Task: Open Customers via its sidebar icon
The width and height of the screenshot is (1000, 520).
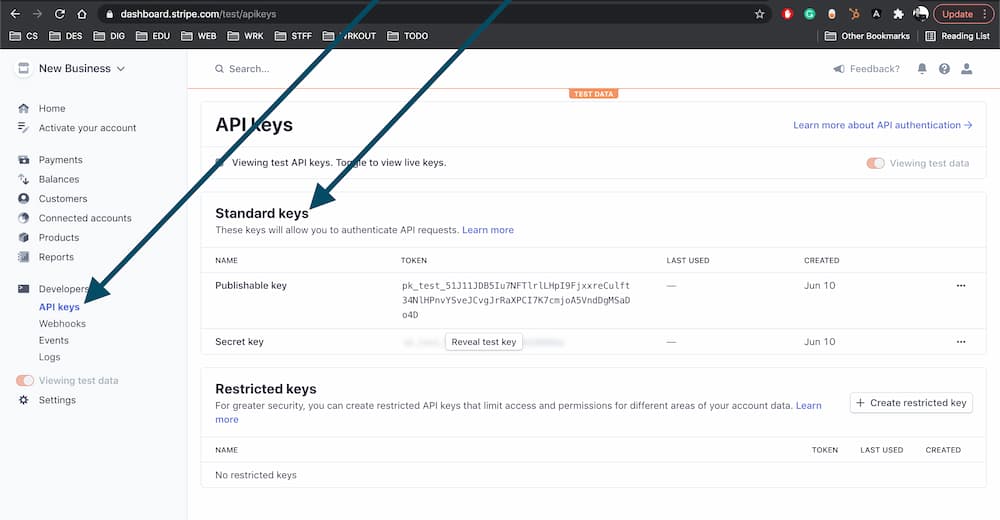Action: pos(24,199)
